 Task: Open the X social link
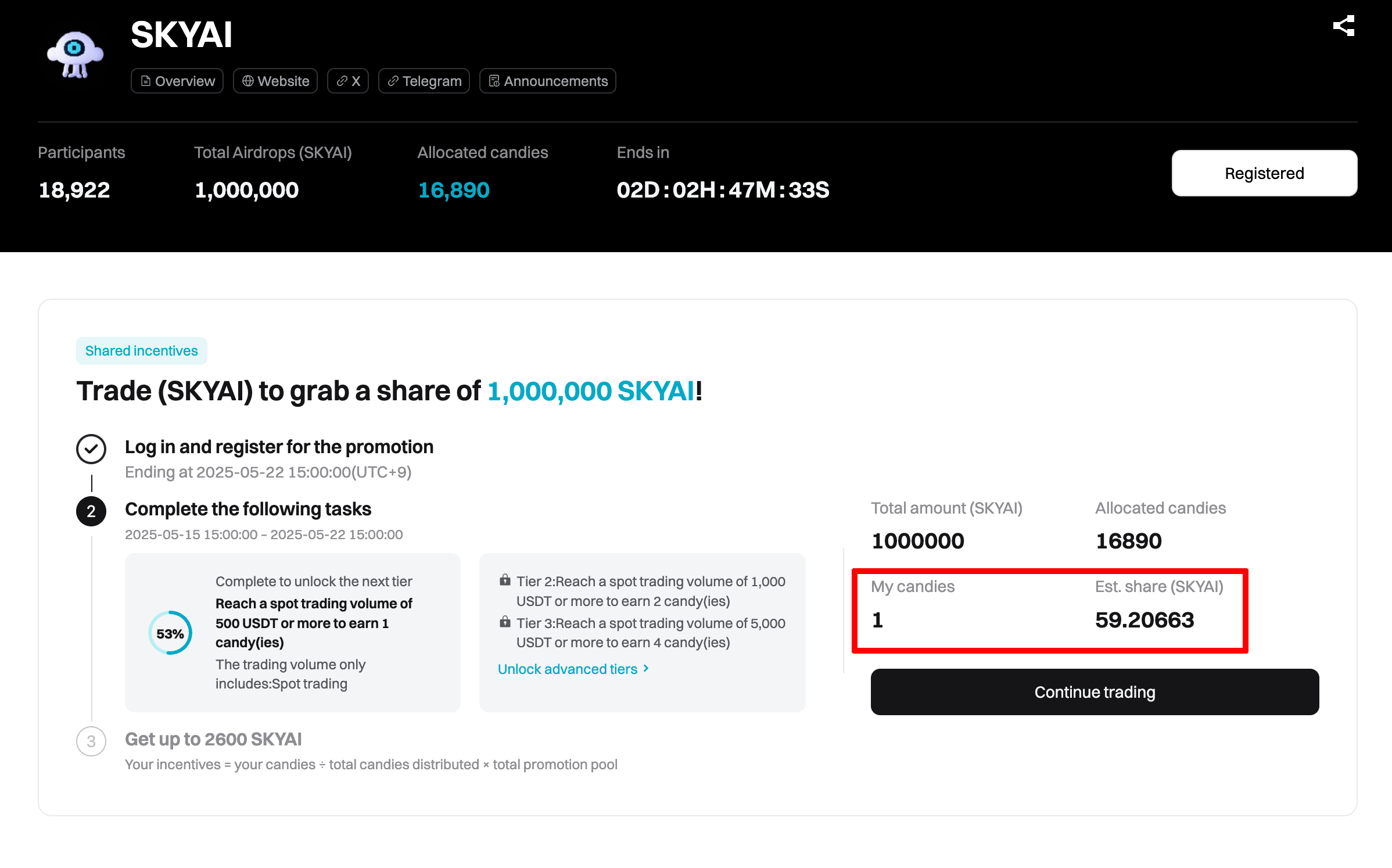point(348,81)
